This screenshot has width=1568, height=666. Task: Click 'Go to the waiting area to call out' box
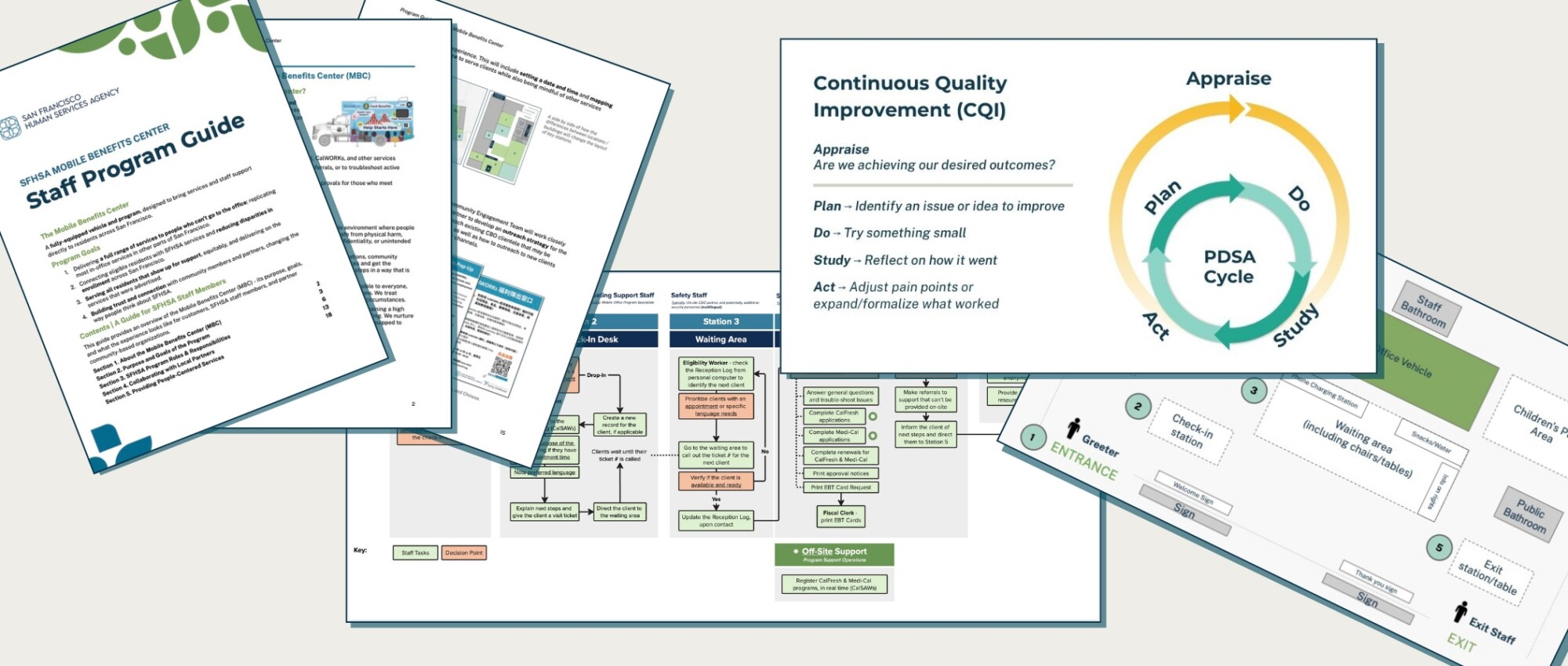(x=717, y=455)
